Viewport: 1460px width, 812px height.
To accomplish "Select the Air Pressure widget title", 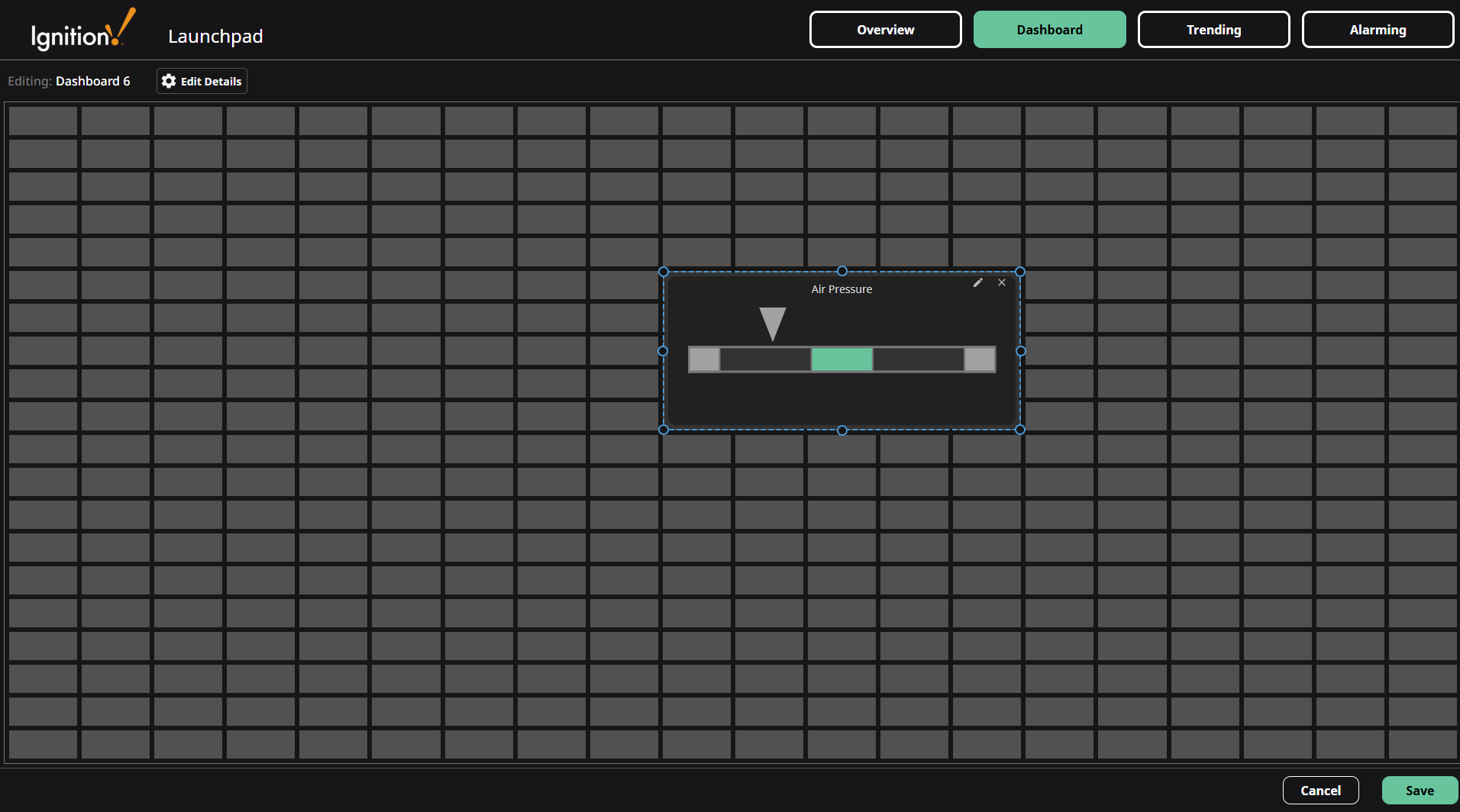I will point(841,288).
